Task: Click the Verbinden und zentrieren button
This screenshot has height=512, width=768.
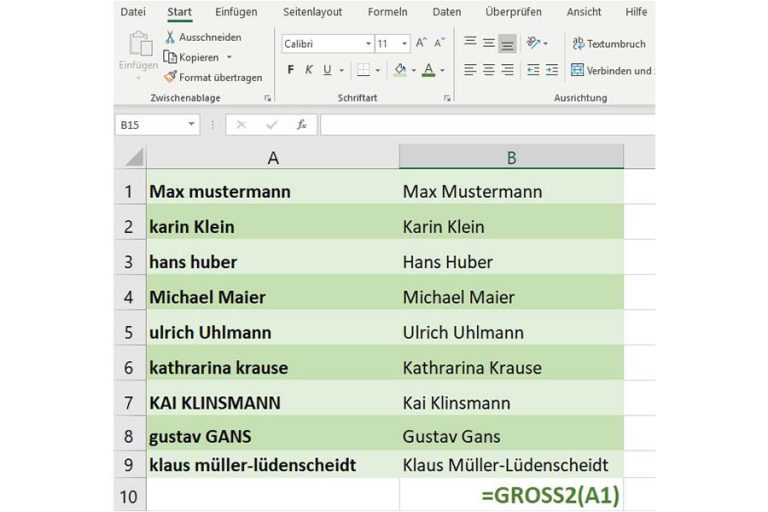Action: [x=612, y=70]
